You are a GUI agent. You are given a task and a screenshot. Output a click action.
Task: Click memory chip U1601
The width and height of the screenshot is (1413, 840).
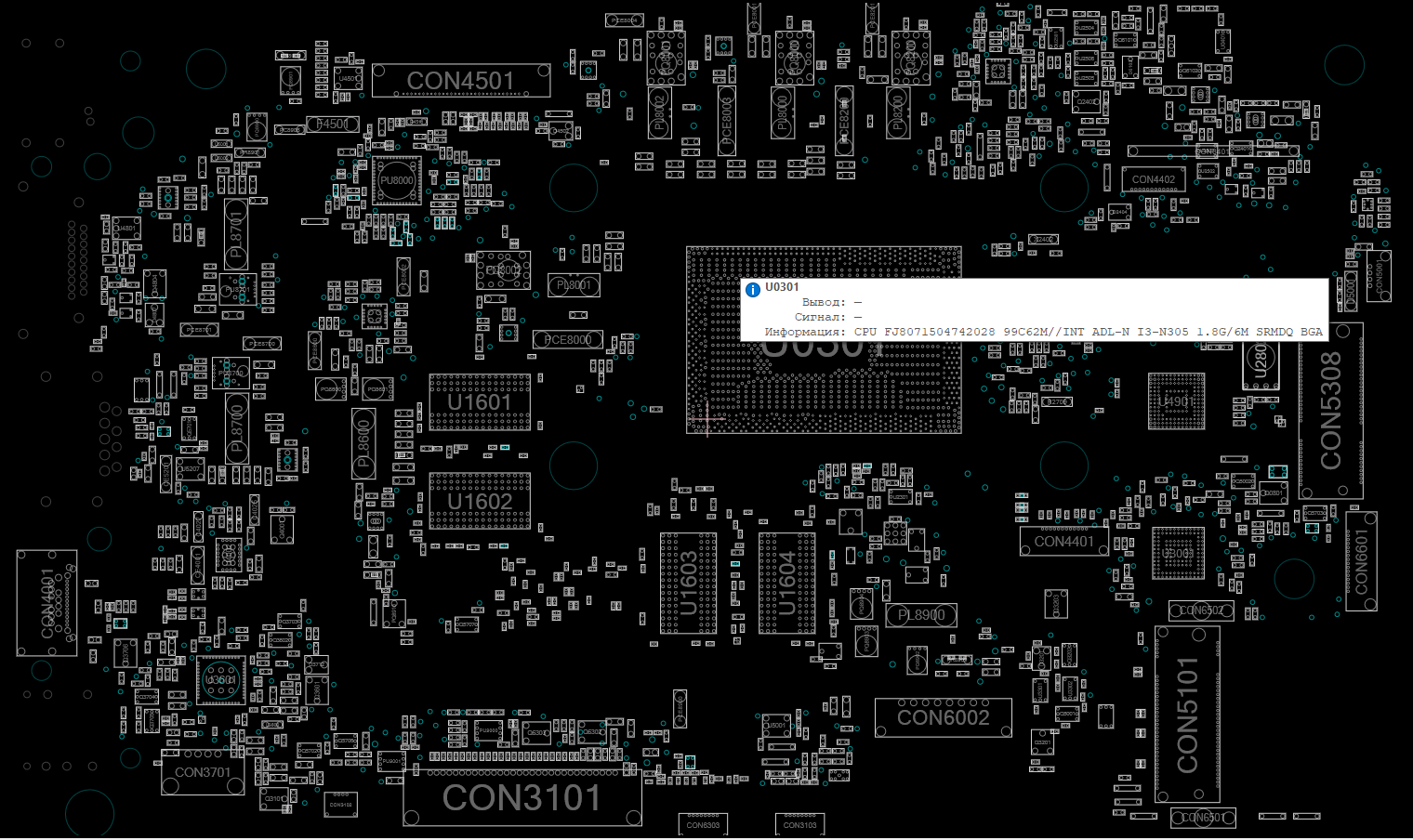pos(480,402)
